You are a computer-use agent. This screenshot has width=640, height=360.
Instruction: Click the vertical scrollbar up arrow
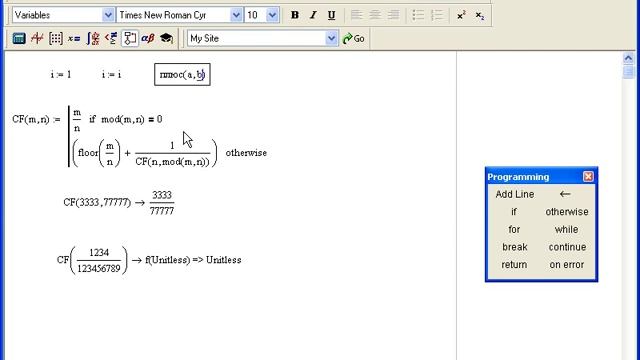(x=628, y=58)
